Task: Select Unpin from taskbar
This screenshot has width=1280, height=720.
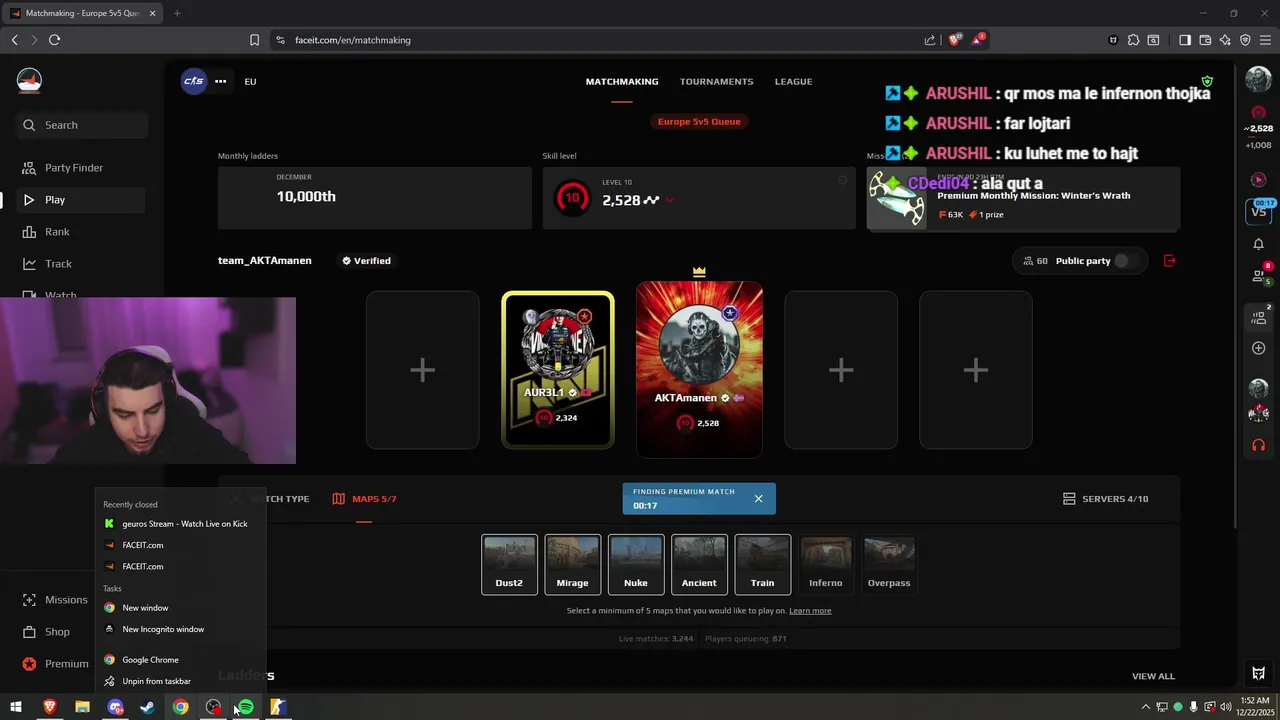Action: [181, 681]
